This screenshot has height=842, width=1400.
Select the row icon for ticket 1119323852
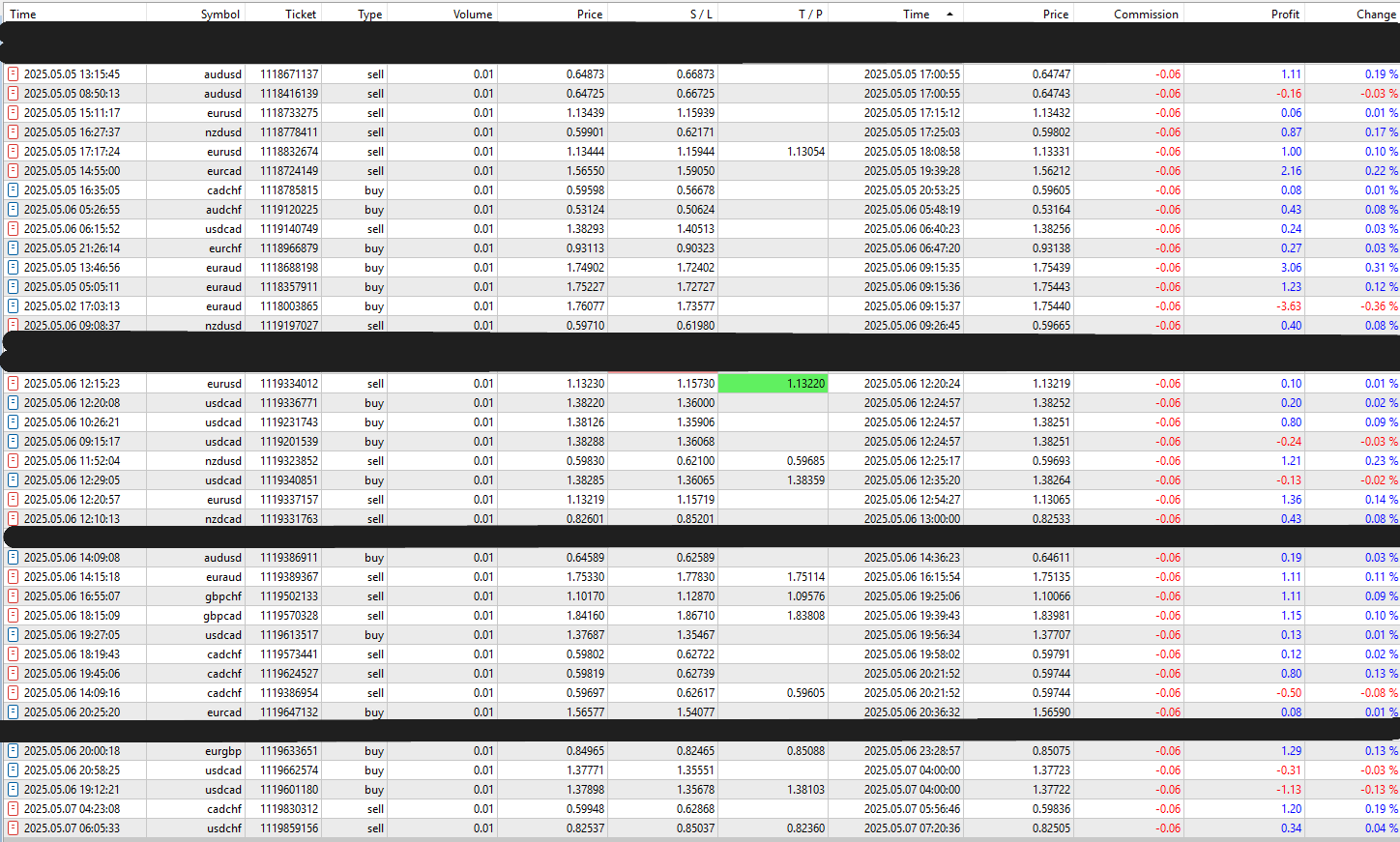click(13, 461)
